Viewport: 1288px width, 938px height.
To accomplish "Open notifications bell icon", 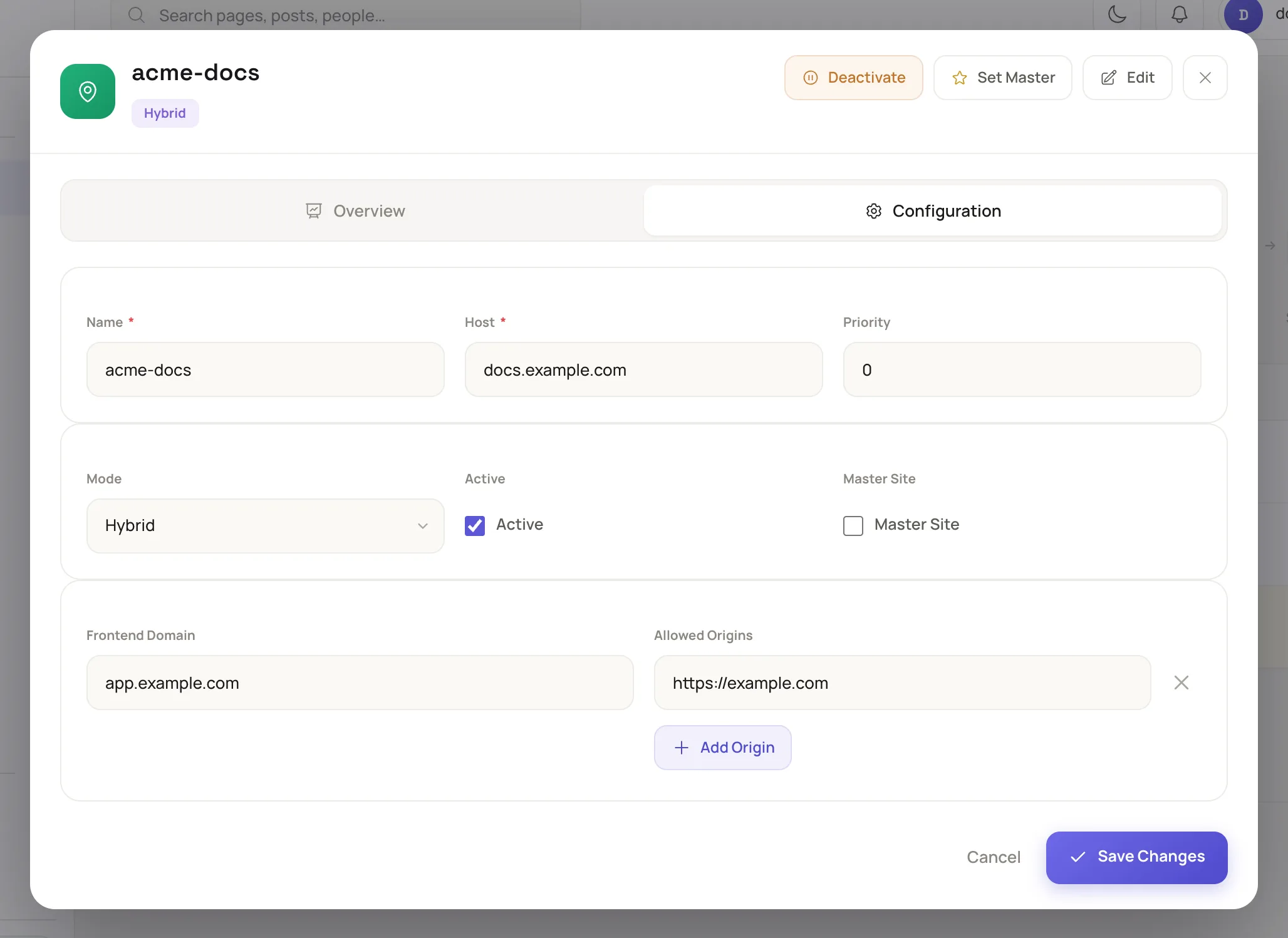I will click(1180, 14).
